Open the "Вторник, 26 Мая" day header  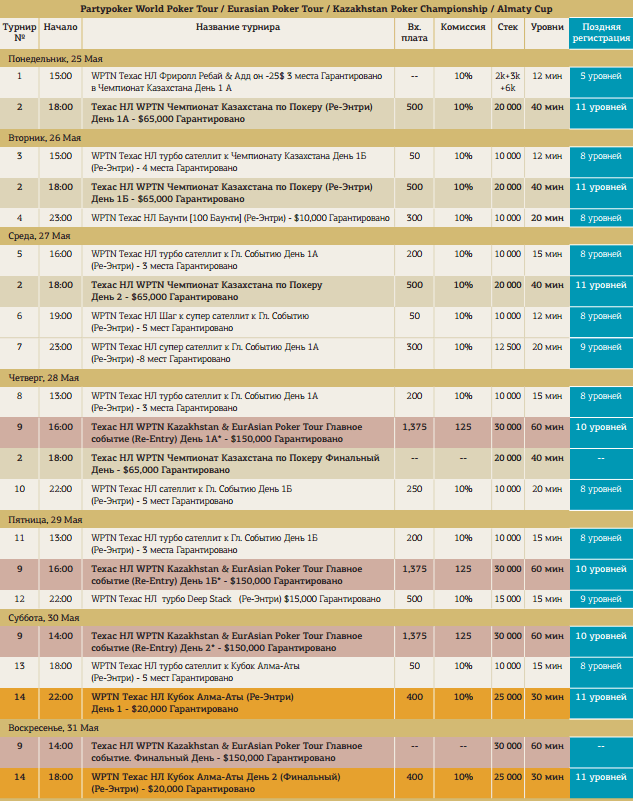tap(44, 139)
